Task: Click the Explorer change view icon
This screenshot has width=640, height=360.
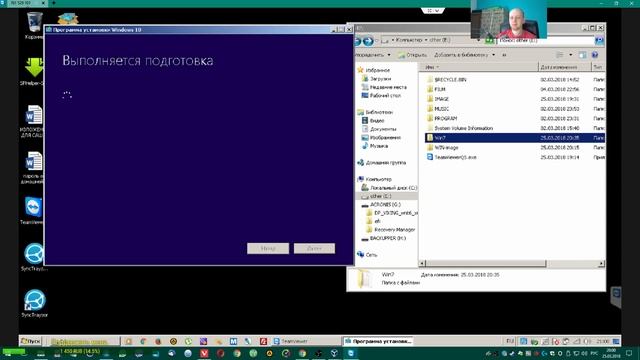Action: [560, 55]
